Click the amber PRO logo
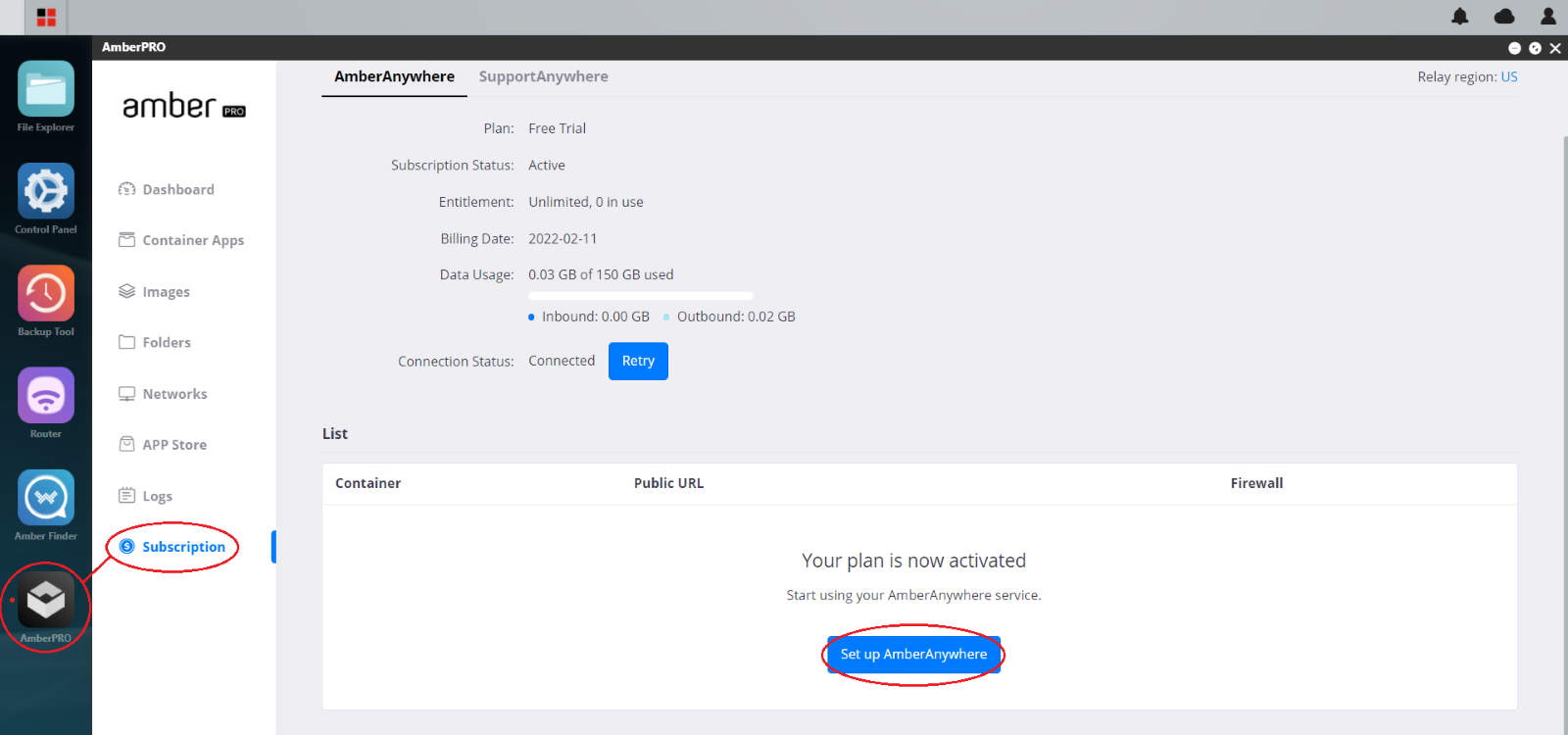1568x735 pixels. pos(184,106)
